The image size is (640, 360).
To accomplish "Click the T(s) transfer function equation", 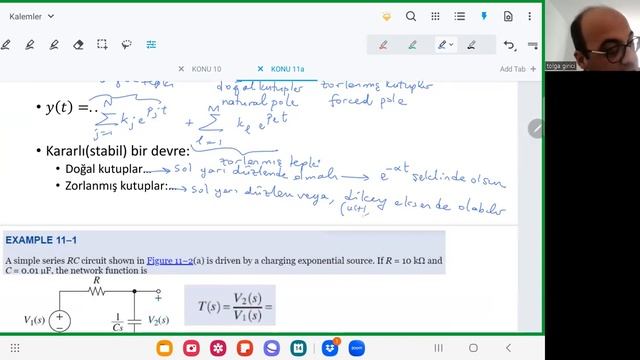I will point(230,306).
